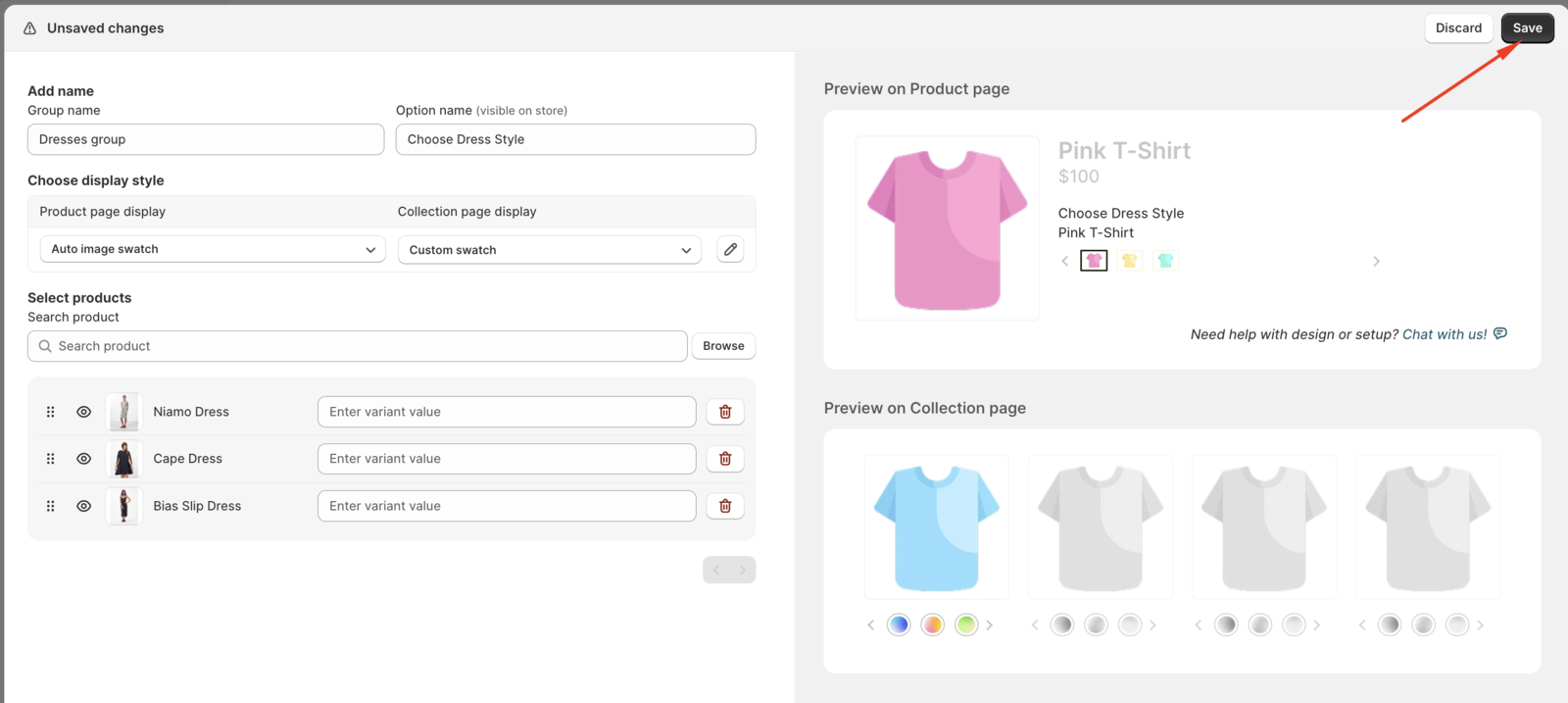Viewport: 1568px width, 703px height.
Task: Click the $100 price text
Action: pyautogui.click(x=1079, y=176)
